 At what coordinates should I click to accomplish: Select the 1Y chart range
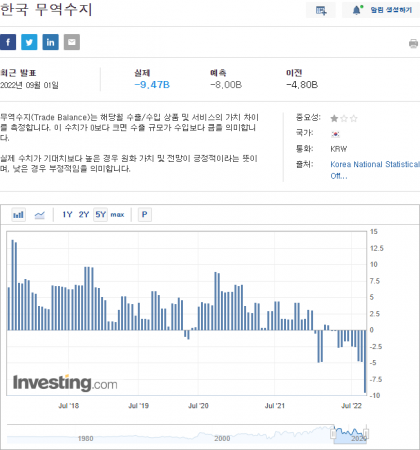pyautogui.click(x=67, y=214)
